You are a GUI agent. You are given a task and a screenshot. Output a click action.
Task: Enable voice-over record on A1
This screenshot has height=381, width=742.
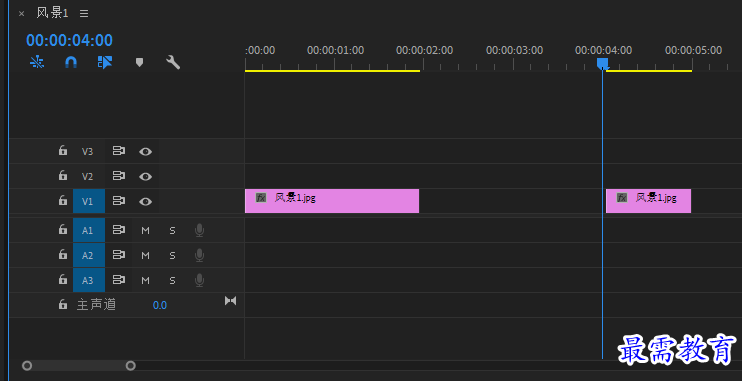[199, 230]
